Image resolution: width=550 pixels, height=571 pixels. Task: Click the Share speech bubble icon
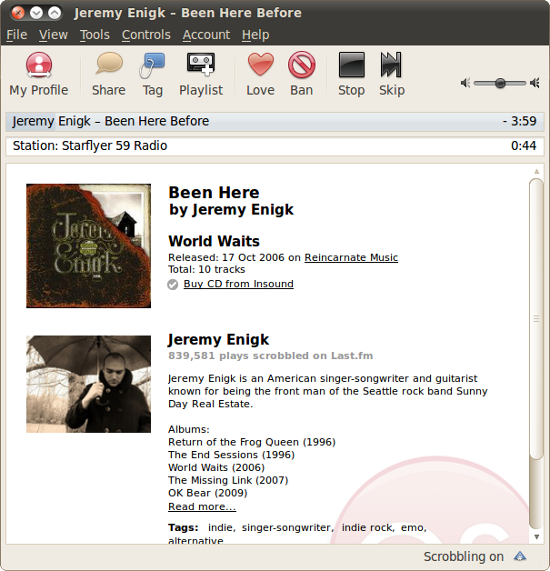[x=109, y=64]
